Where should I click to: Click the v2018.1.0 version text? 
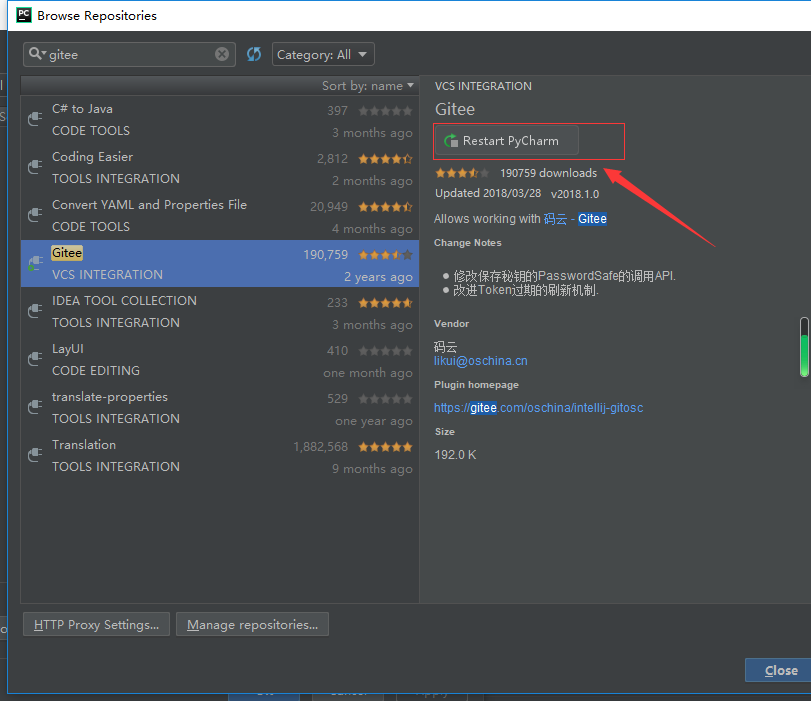(575, 194)
